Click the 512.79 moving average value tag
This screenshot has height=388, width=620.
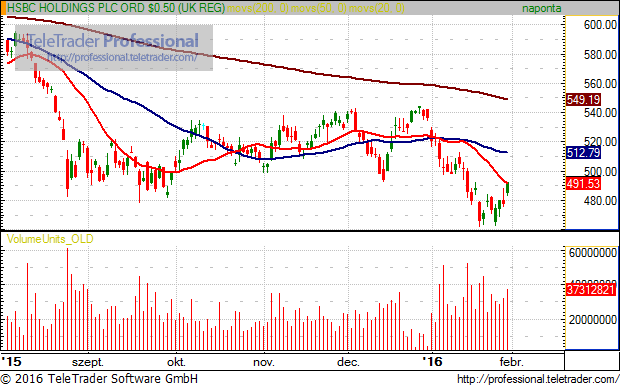click(x=583, y=152)
